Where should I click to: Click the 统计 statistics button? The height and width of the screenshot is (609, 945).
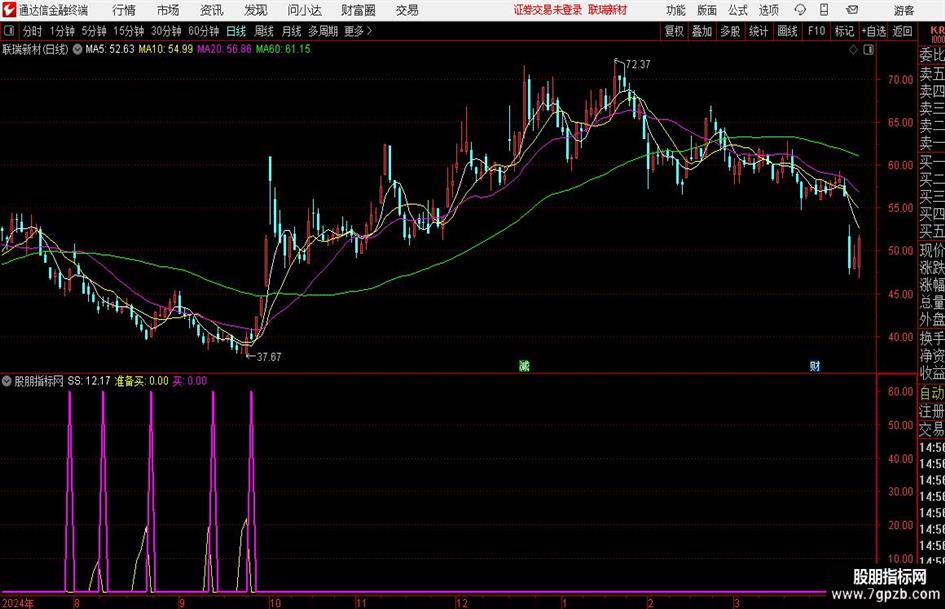click(x=758, y=31)
